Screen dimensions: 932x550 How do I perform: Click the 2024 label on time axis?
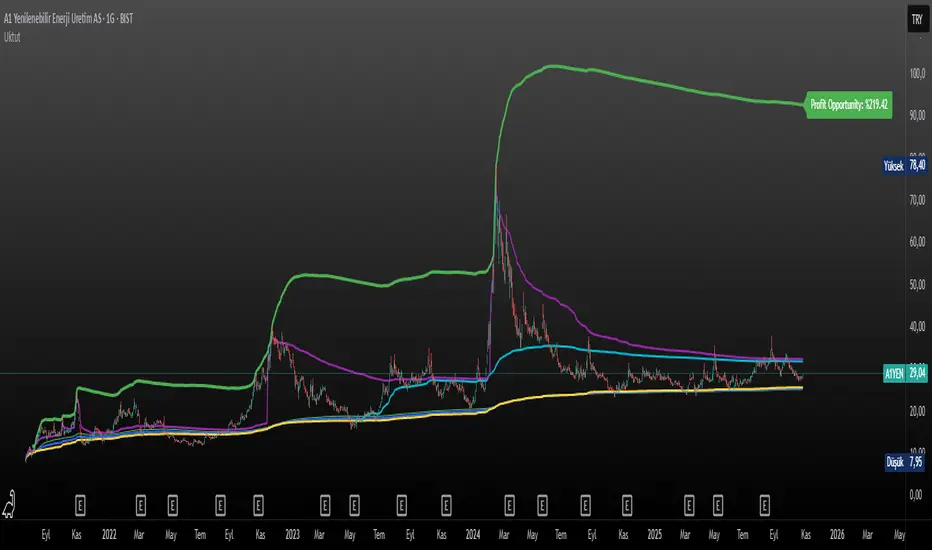click(473, 535)
